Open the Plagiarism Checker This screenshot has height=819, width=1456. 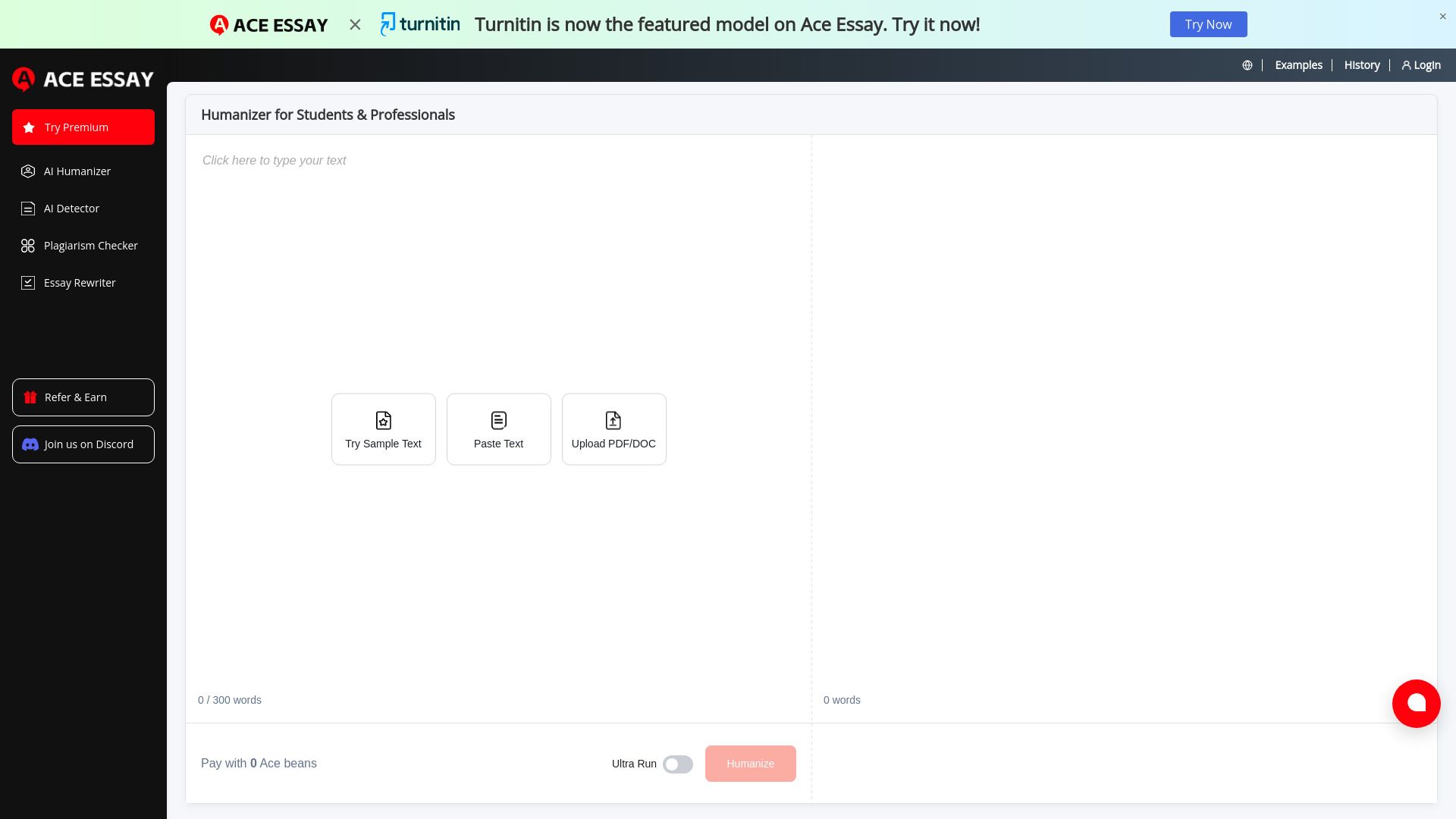point(90,245)
